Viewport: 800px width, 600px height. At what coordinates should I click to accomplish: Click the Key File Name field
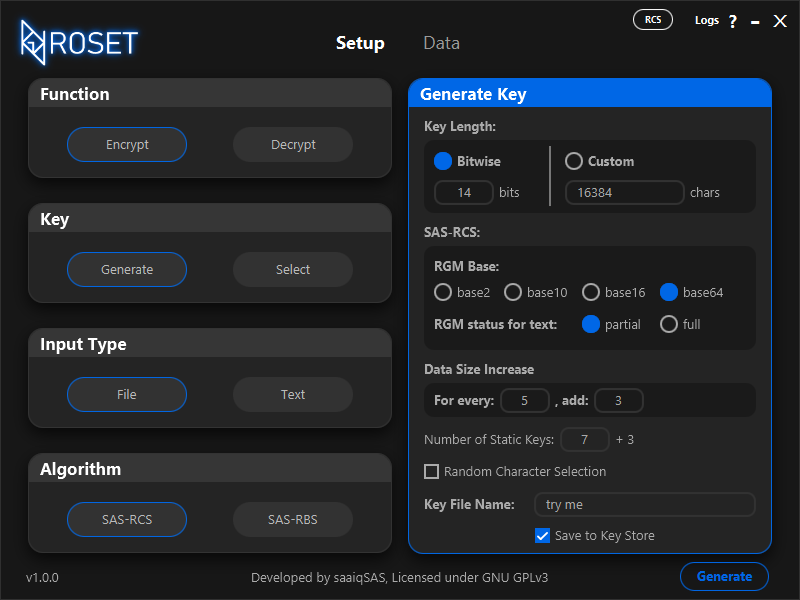(644, 505)
